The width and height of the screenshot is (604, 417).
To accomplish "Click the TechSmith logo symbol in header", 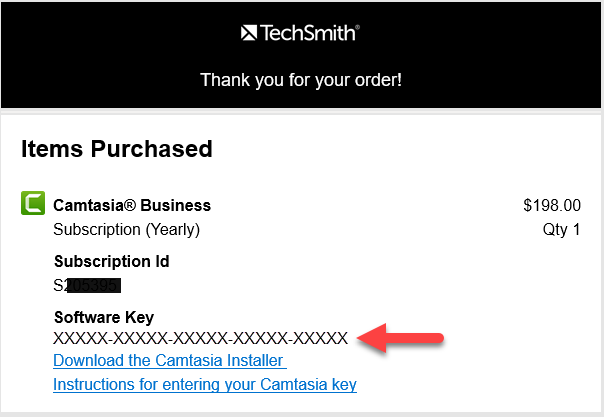I will pyautogui.click(x=250, y=34).
